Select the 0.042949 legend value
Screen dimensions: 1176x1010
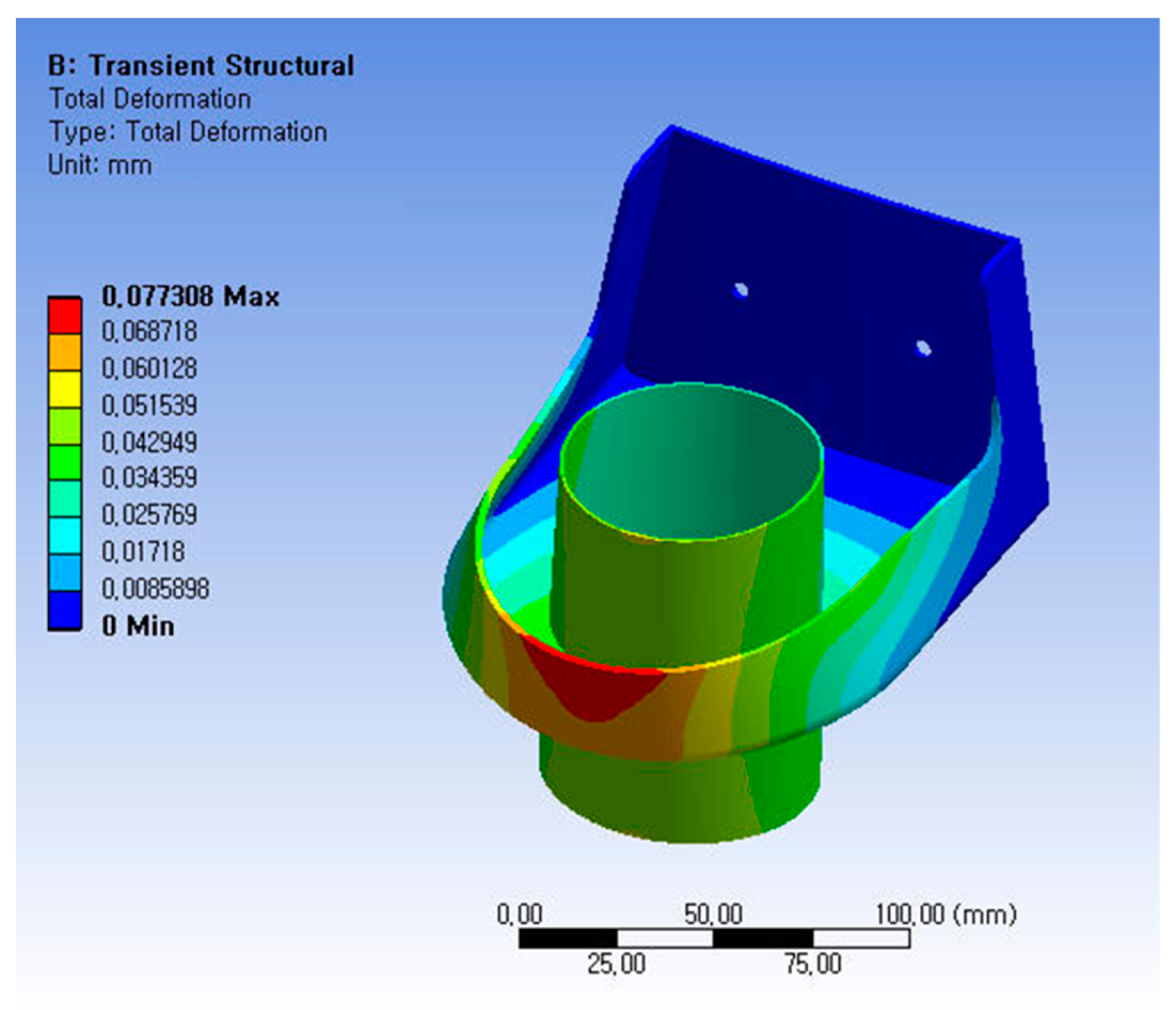click(x=149, y=442)
